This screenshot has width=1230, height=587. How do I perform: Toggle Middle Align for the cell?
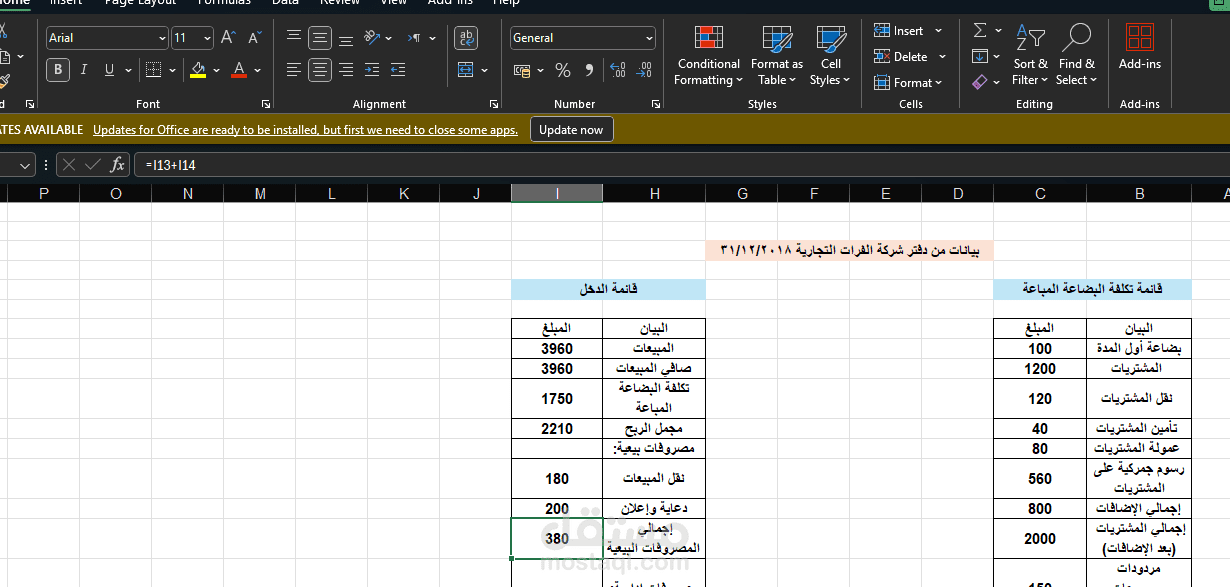coord(320,38)
